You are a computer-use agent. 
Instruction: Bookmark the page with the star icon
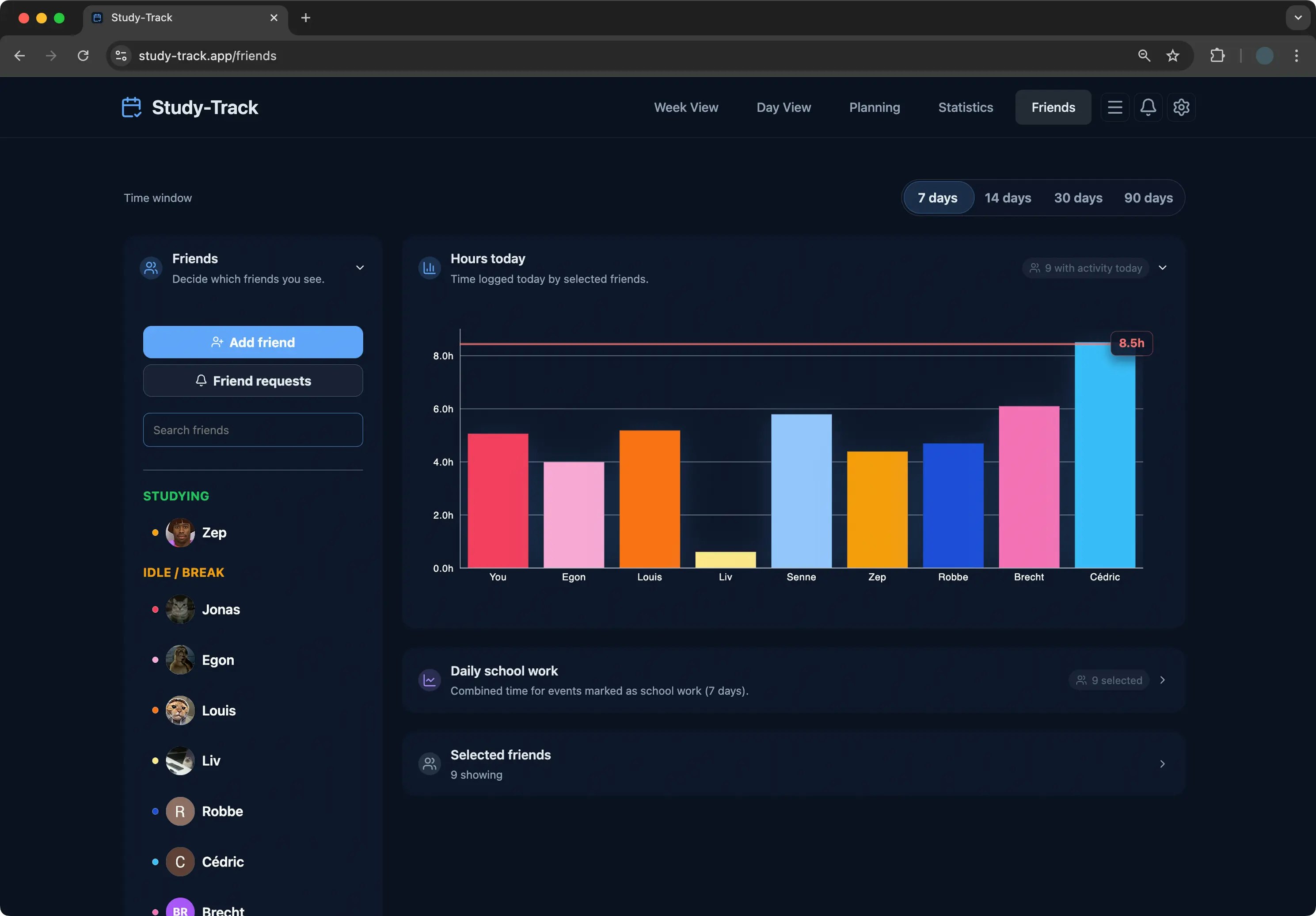[1173, 56]
